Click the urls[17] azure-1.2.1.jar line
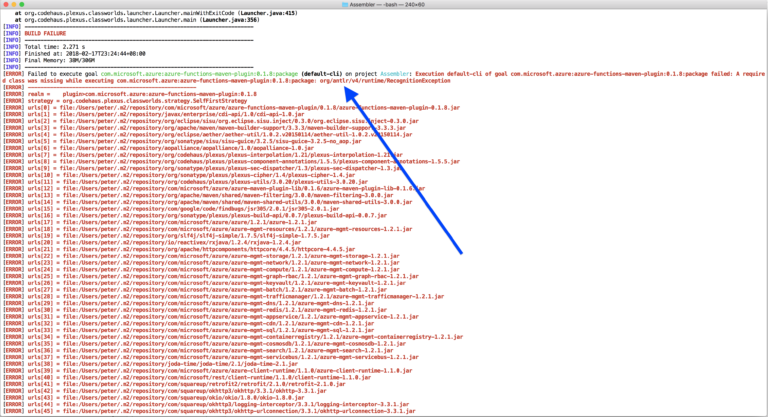The image size is (768, 417). pos(160,222)
